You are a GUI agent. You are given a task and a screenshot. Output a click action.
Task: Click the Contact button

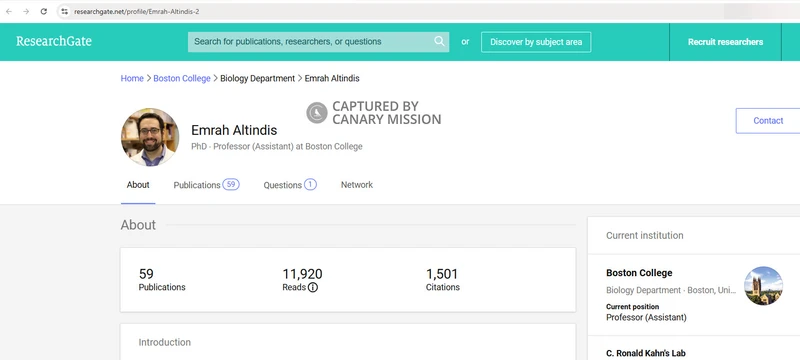(768, 121)
